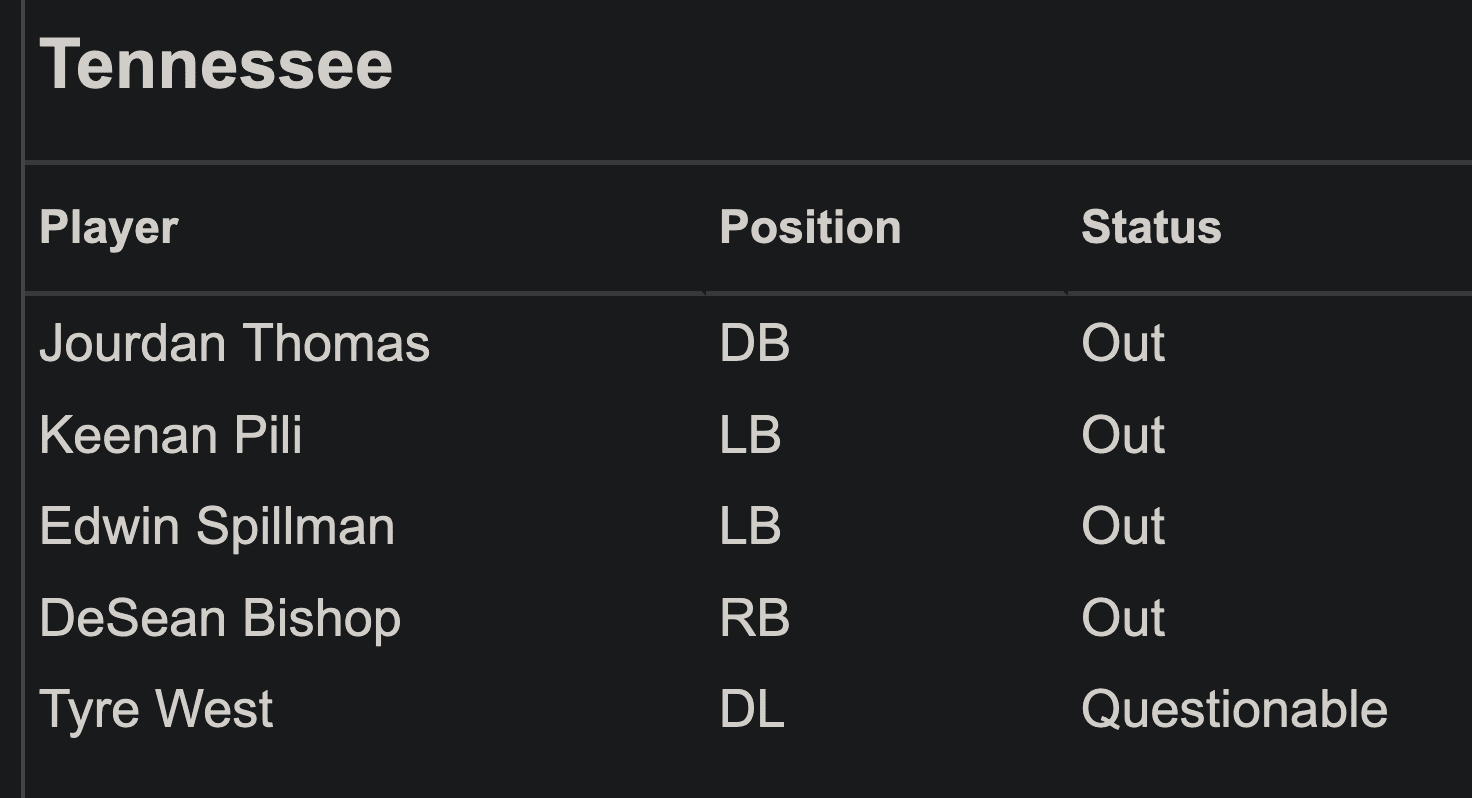The height and width of the screenshot is (798, 1472).
Task: Select Edwin Spillman's Out status cell
Action: click(x=1123, y=526)
